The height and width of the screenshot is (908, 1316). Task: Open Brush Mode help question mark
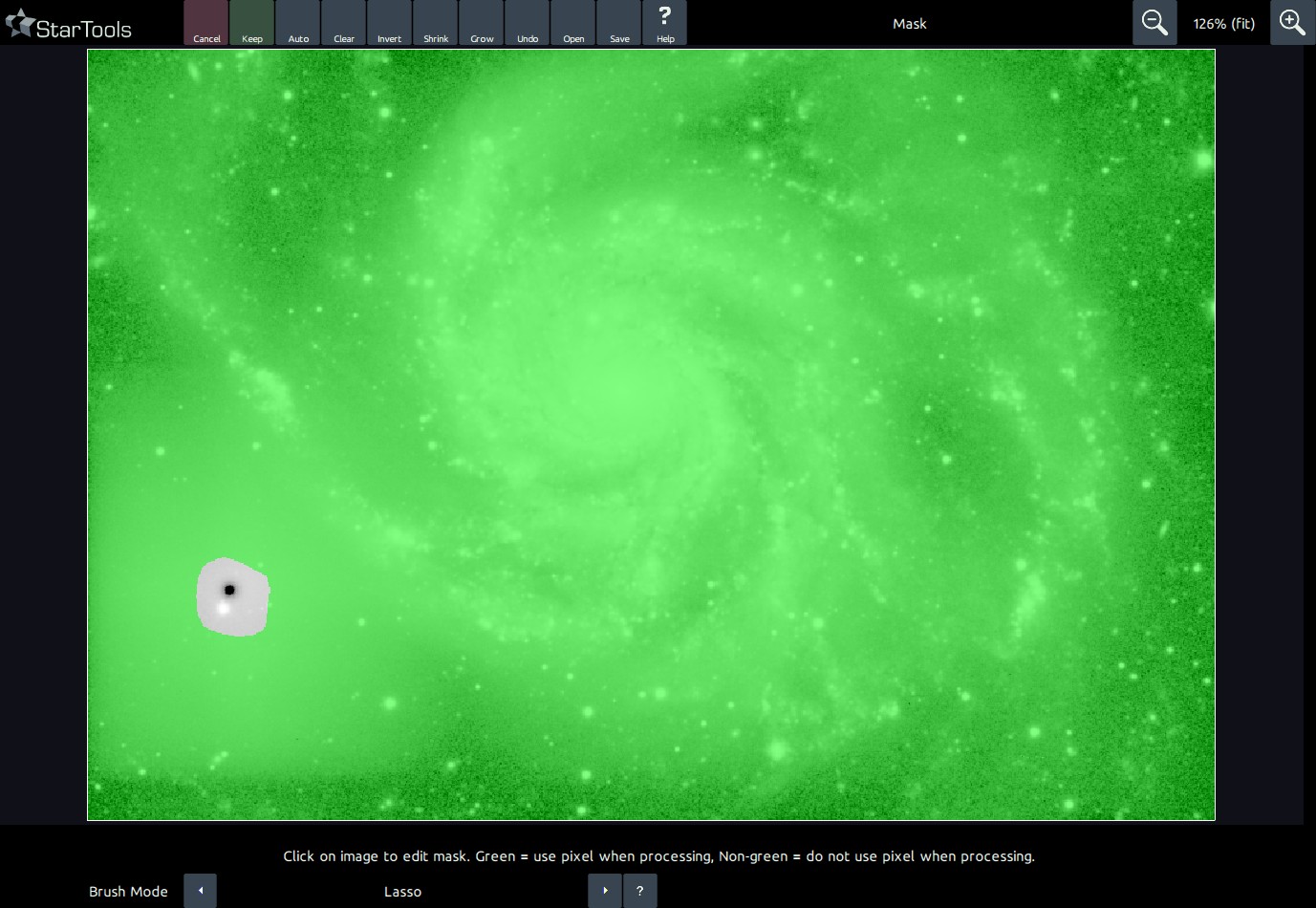pyautogui.click(x=640, y=891)
